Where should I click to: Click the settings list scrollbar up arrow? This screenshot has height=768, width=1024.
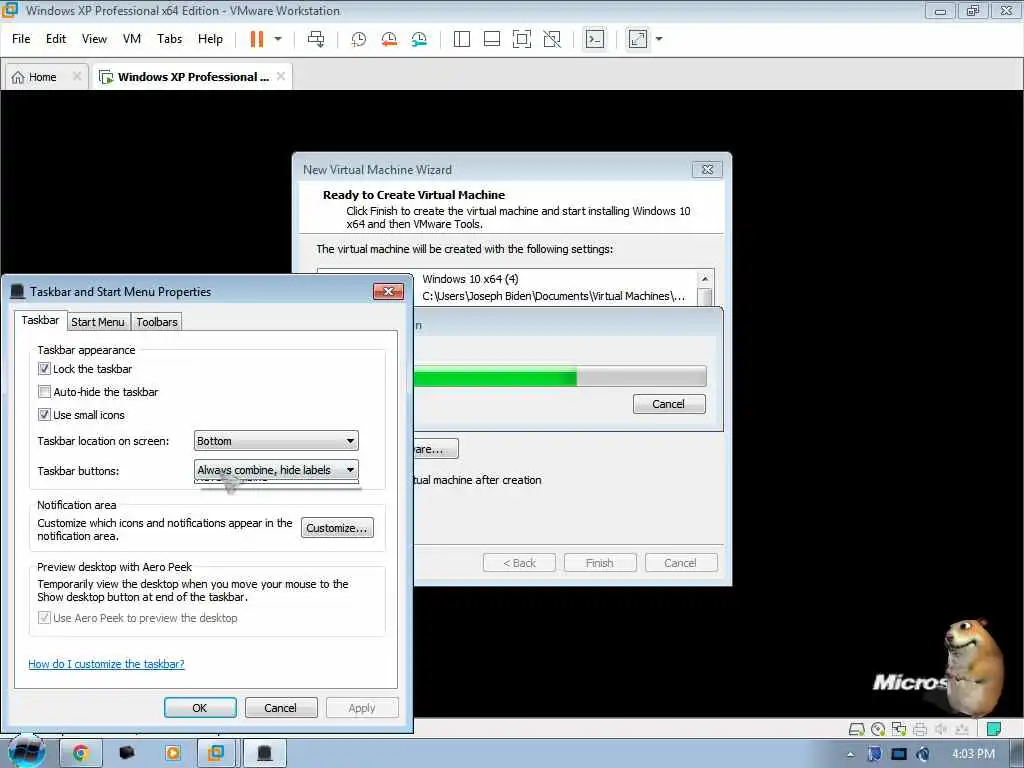[705, 279]
